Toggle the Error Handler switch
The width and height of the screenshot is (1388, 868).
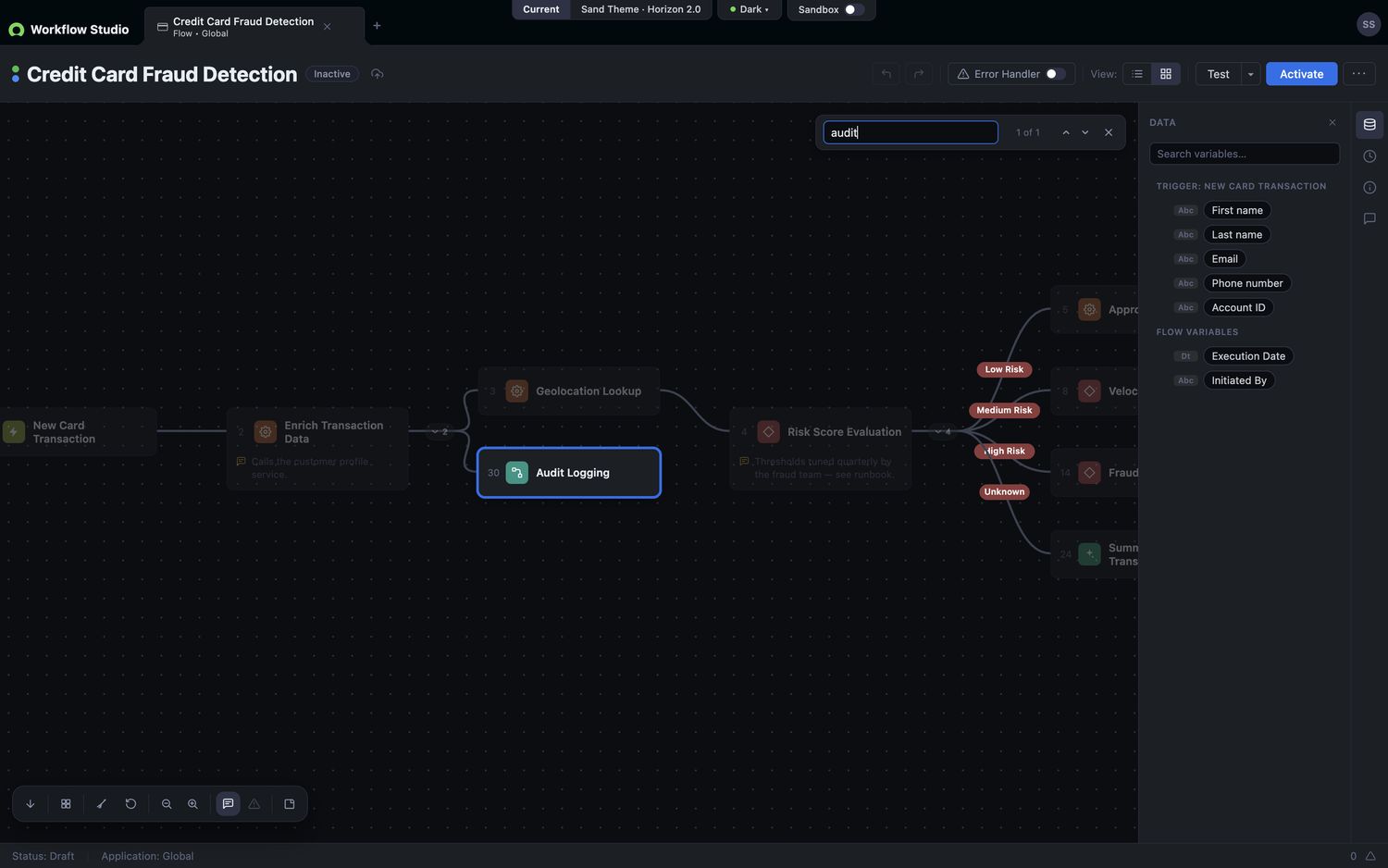click(x=1056, y=74)
